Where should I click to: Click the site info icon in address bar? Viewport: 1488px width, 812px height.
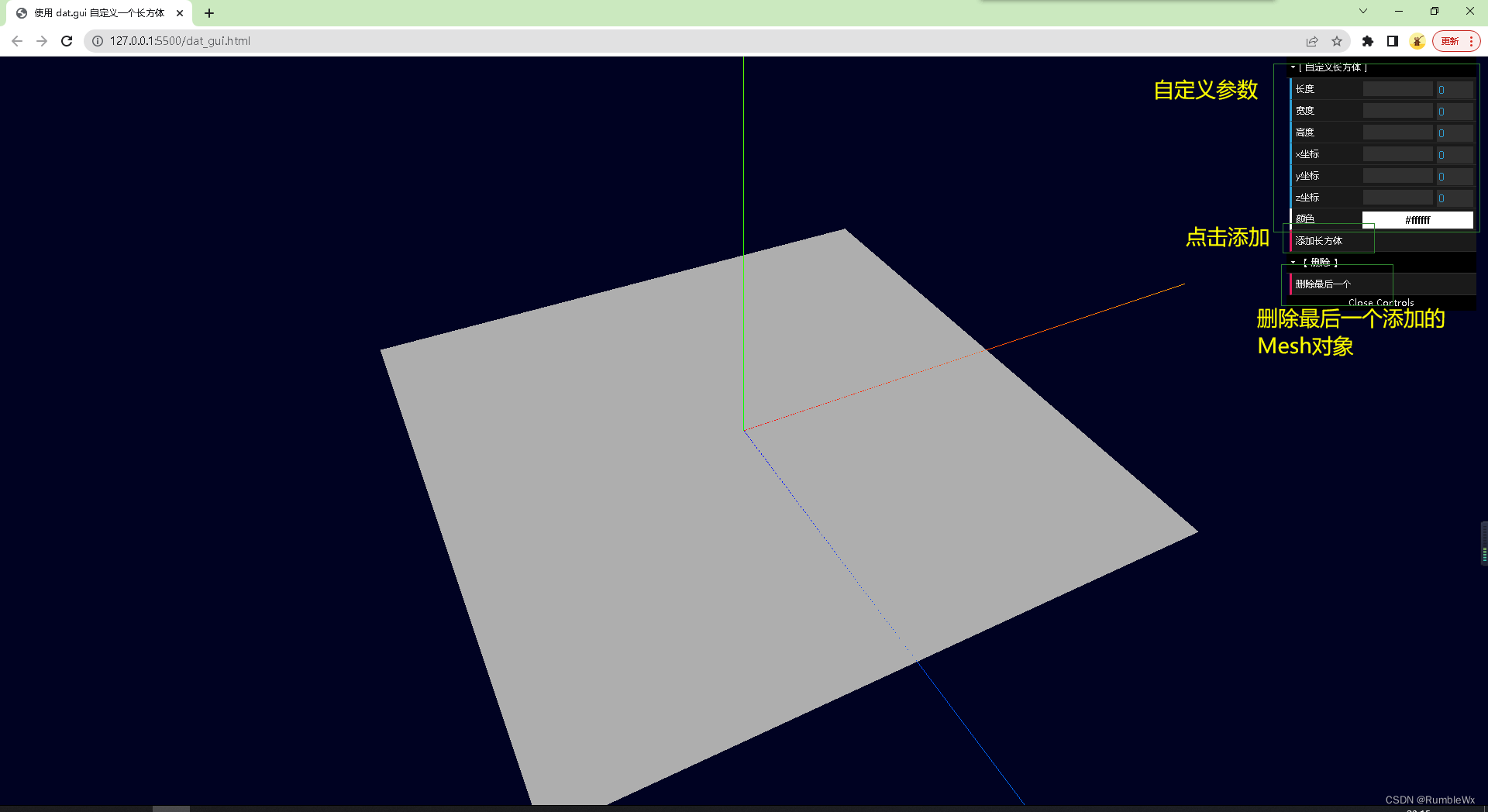(96, 41)
